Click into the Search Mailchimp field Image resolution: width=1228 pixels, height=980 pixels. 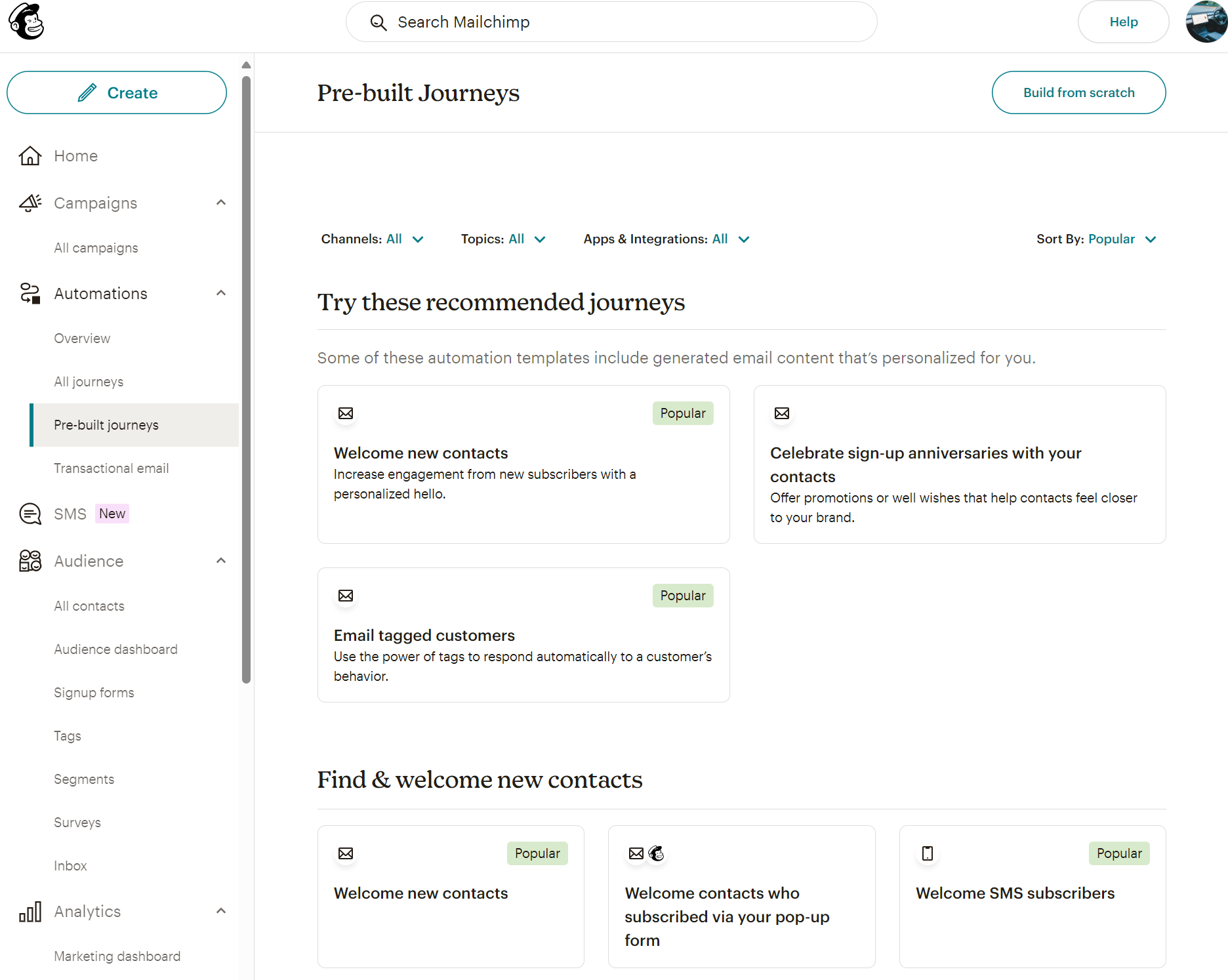point(611,22)
